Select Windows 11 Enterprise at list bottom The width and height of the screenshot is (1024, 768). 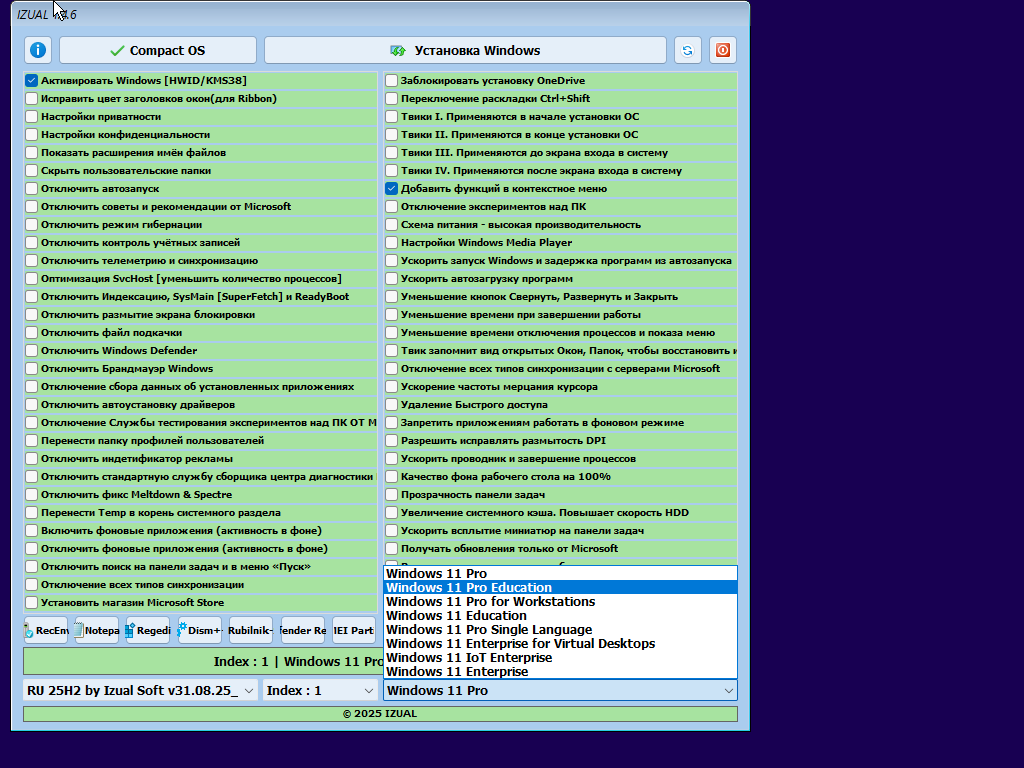560,672
